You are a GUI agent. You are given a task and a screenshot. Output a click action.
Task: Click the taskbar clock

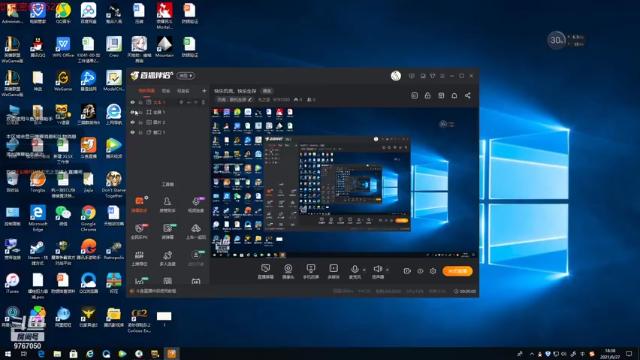click(610, 354)
